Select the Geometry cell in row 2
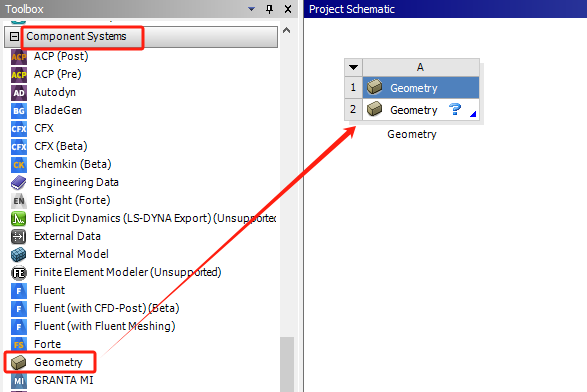Image resolution: width=587 pixels, height=392 pixels. coord(421,110)
